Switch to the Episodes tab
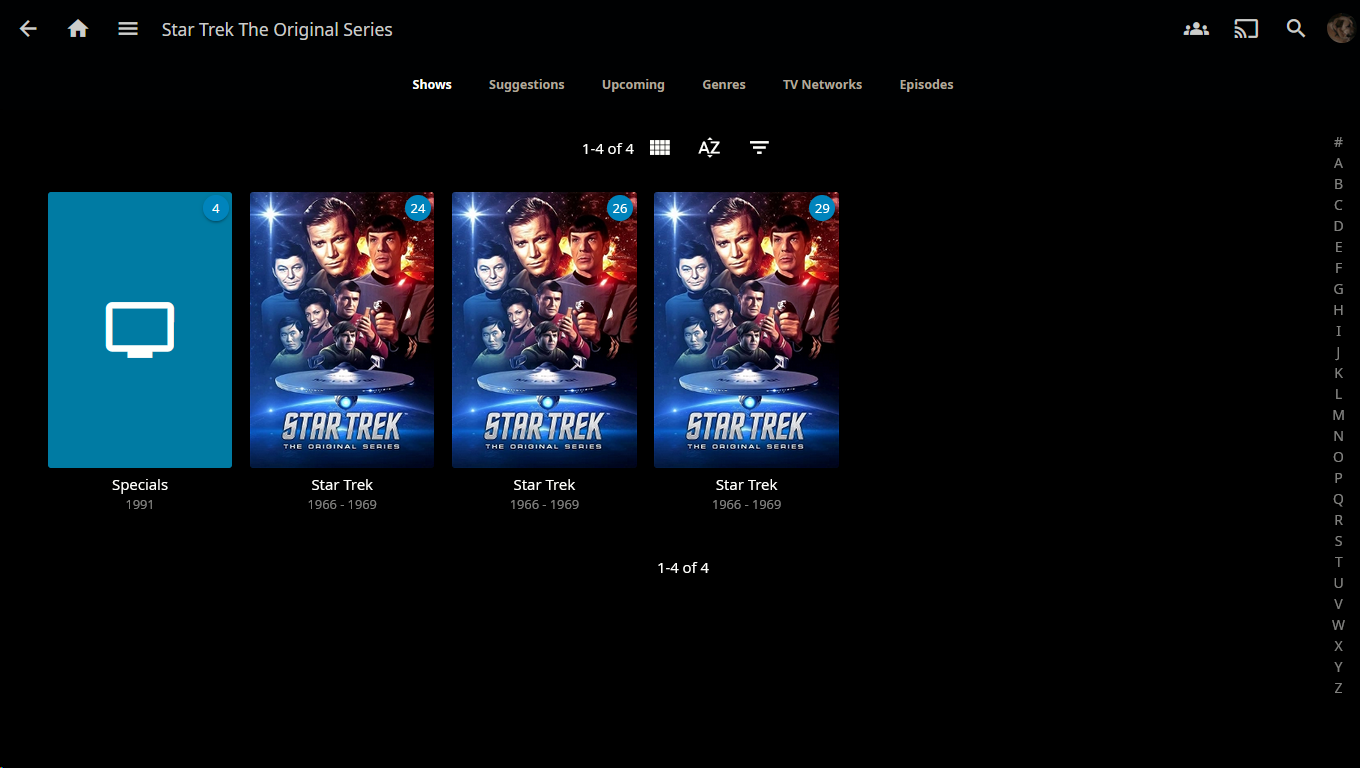This screenshot has width=1360, height=768. 926,85
